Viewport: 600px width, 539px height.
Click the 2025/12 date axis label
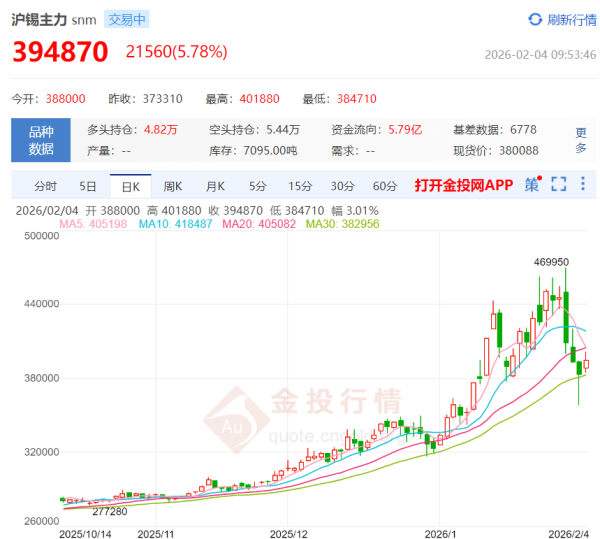coord(289,534)
